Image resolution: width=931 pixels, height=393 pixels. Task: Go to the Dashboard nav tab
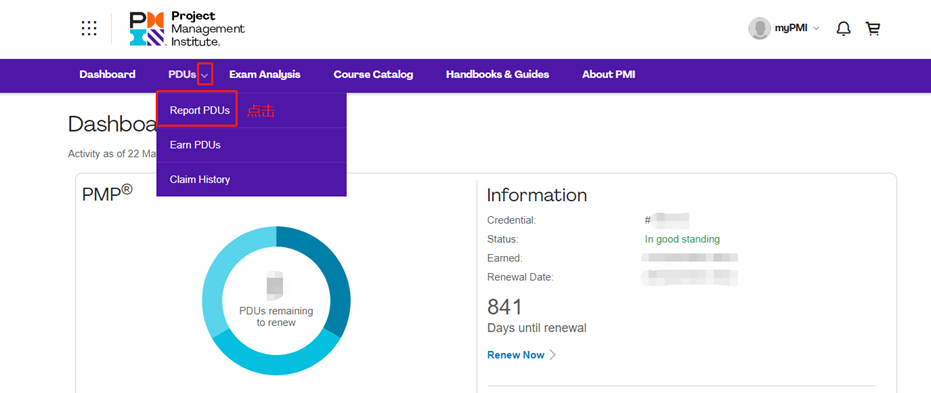tap(107, 75)
